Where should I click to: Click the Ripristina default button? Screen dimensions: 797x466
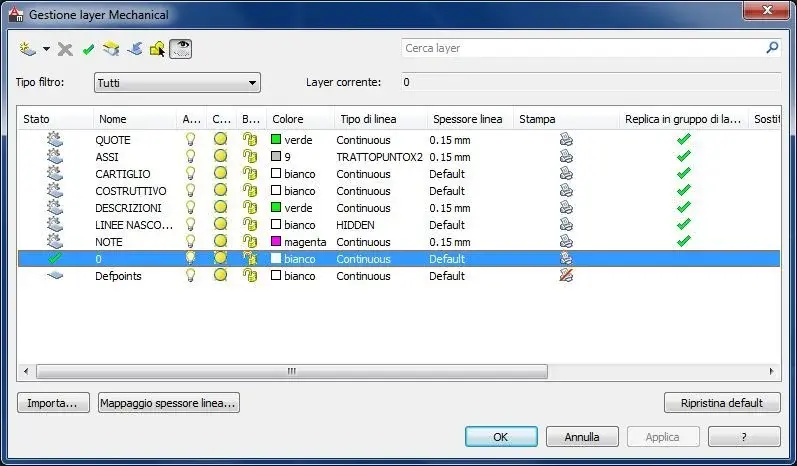click(x=722, y=403)
